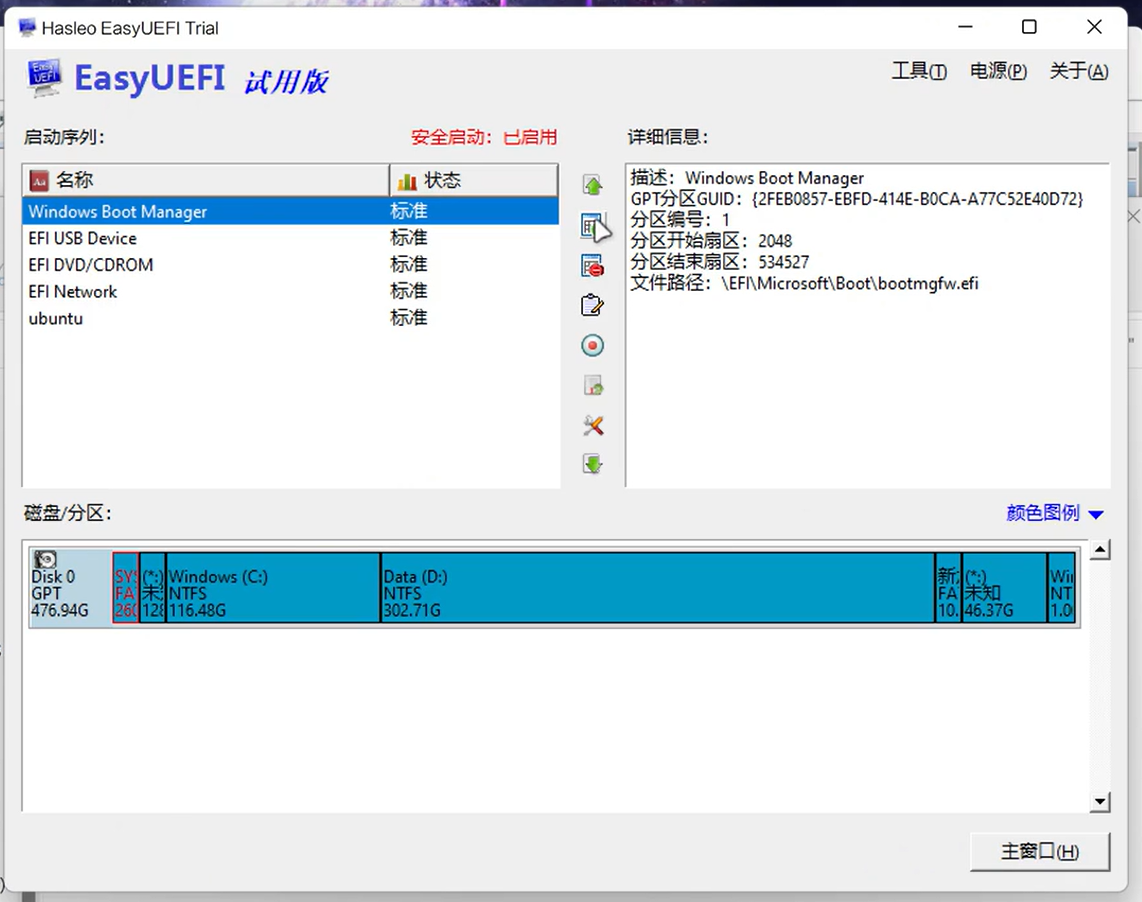Expand the 颜色图例 dropdown
The width and height of the screenshot is (1142, 902).
pyautogui.click(x=1055, y=513)
